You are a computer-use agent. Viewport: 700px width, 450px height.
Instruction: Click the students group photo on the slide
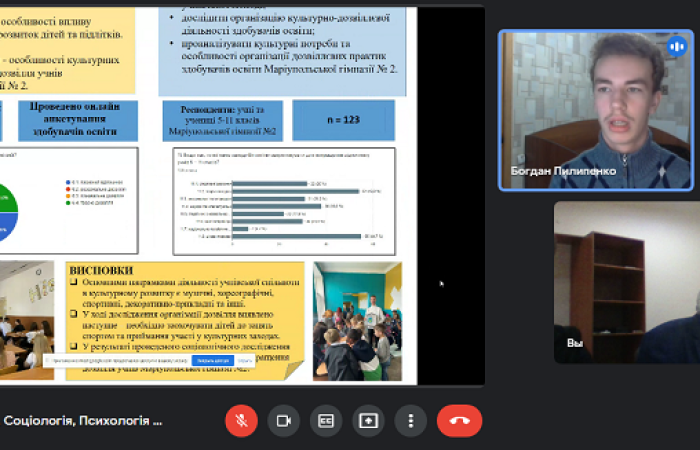tap(356, 322)
